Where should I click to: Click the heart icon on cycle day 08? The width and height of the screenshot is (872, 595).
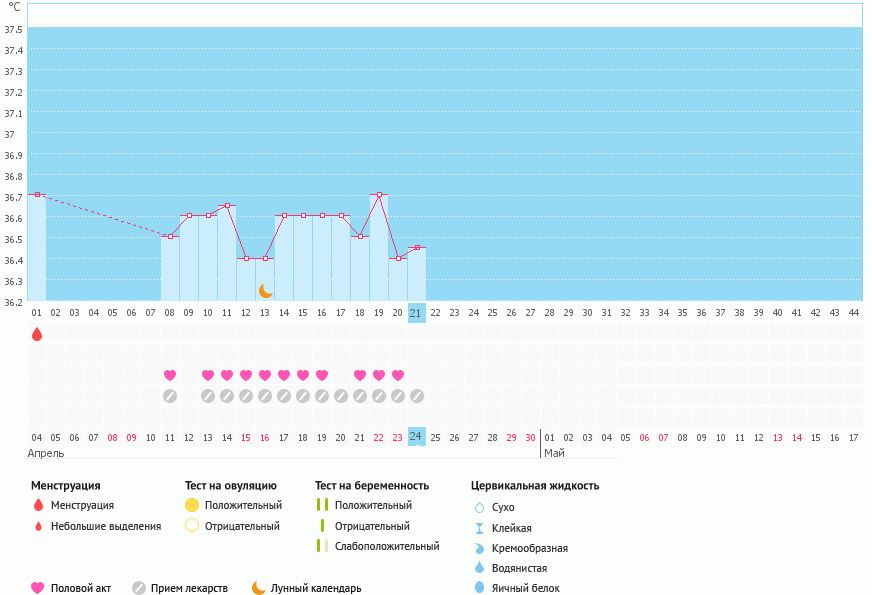tap(170, 375)
